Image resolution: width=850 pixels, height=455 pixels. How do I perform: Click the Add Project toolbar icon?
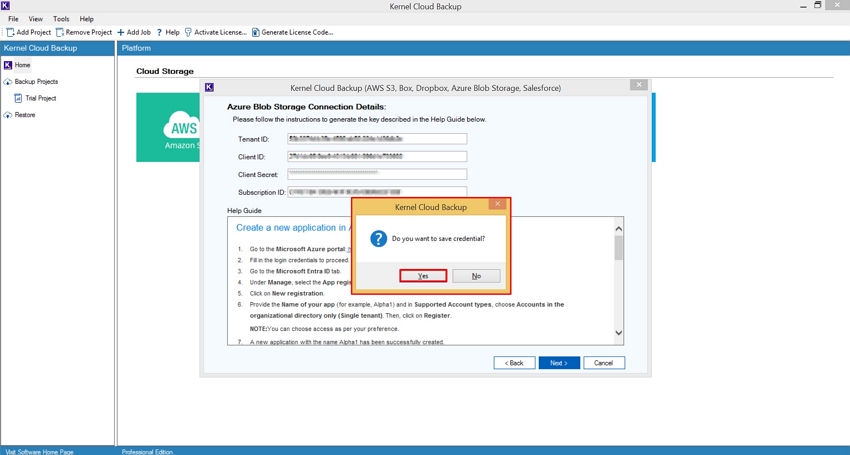10,33
